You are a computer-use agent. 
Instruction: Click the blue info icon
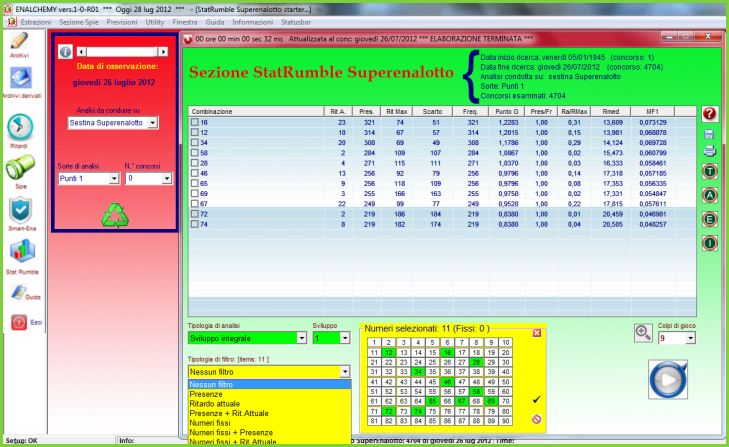point(65,52)
